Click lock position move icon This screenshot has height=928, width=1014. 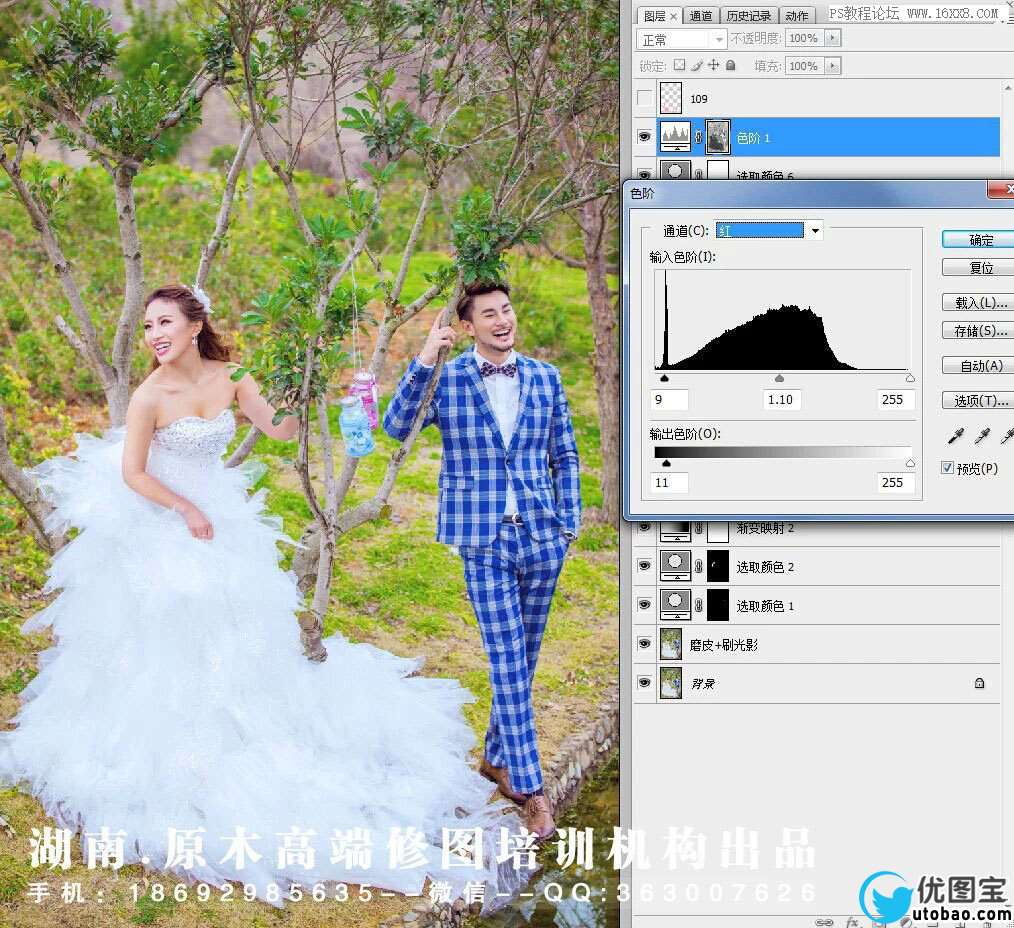(713, 65)
